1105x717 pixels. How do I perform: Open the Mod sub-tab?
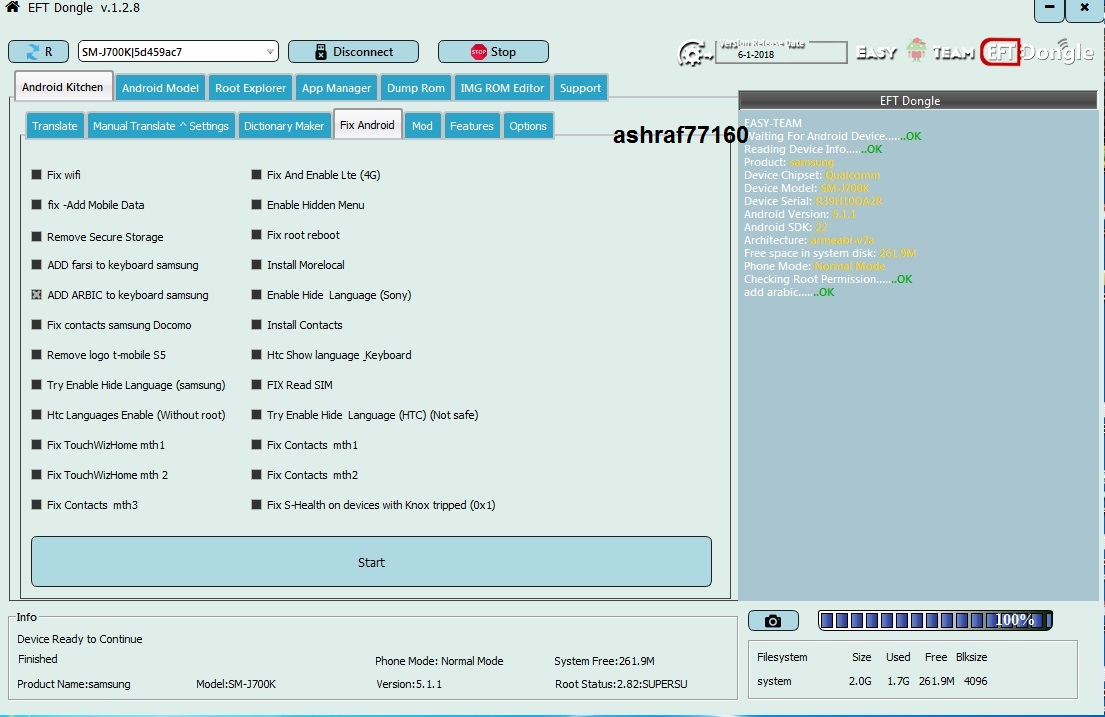click(x=422, y=125)
